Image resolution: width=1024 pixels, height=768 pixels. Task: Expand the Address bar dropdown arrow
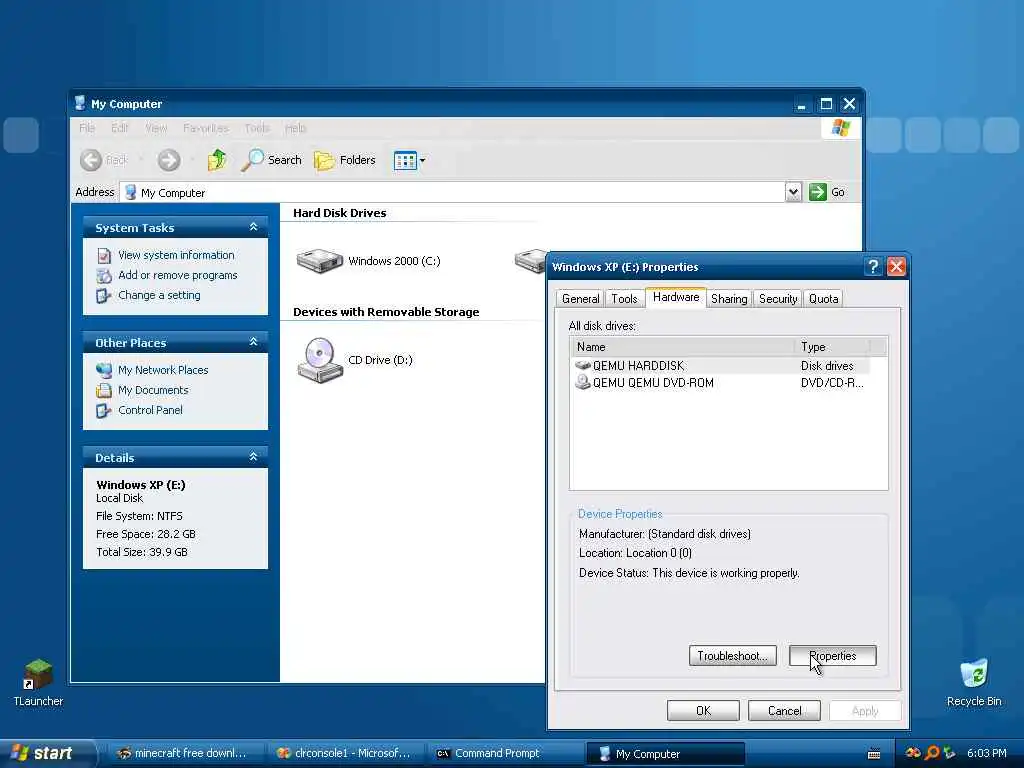793,192
